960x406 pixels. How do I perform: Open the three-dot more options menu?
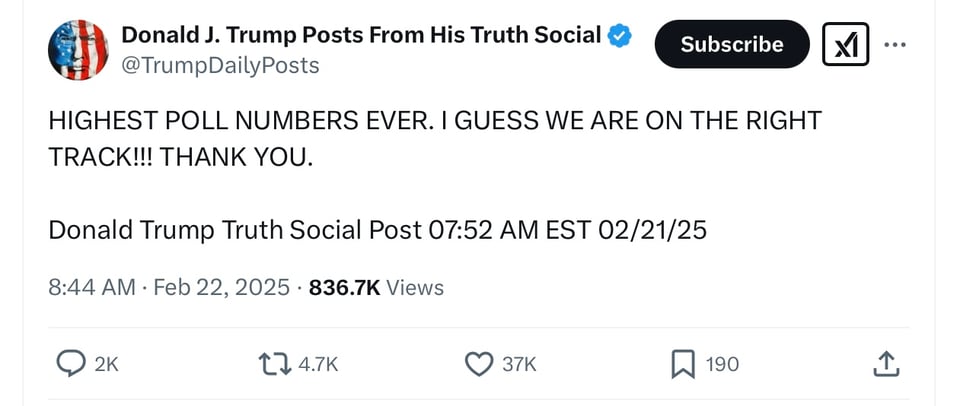pyautogui.click(x=896, y=44)
